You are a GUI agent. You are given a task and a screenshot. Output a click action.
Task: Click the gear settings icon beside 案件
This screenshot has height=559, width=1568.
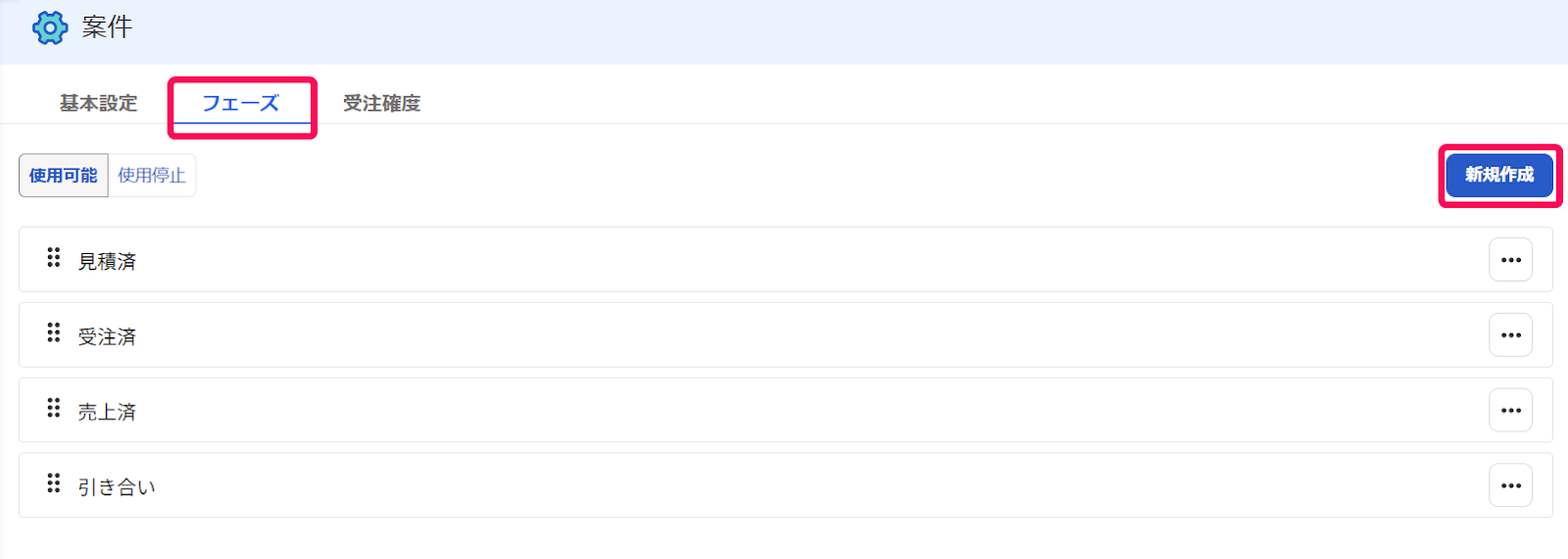click(x=50, y=27)
